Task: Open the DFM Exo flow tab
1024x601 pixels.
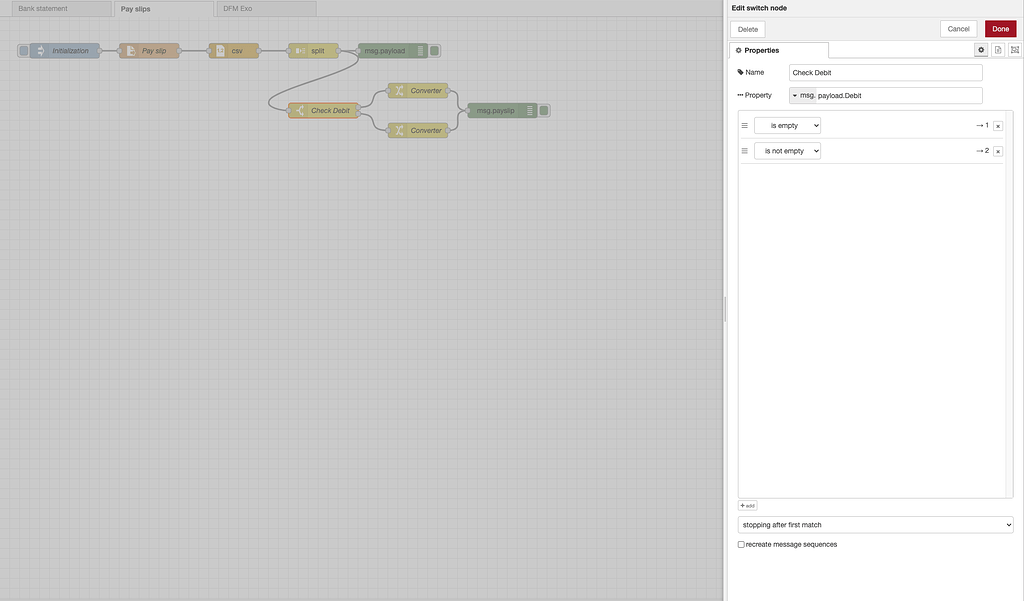Action: (x=240, y=7)
